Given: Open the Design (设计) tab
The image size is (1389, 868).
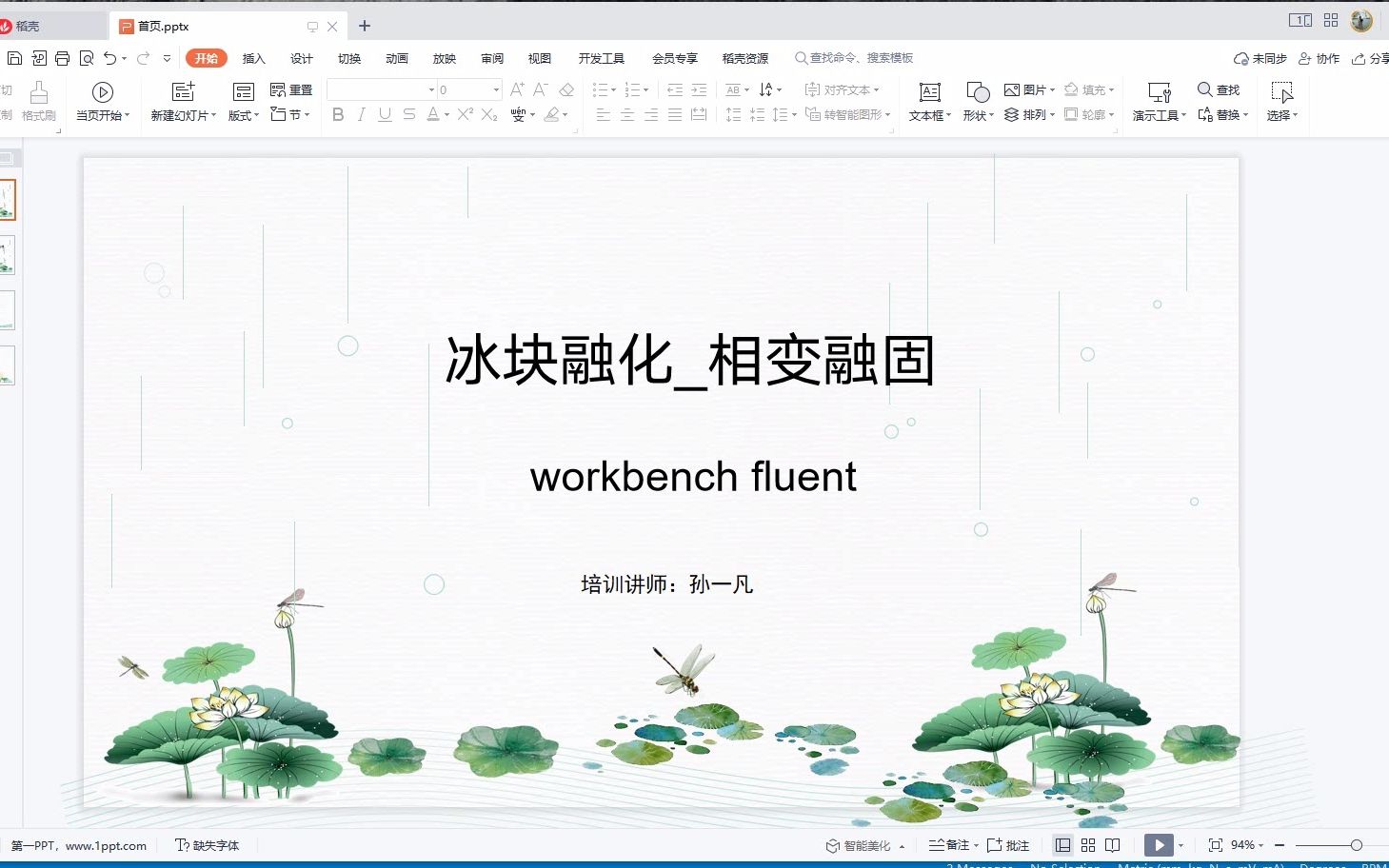Looking at the screenshot, I should (301, 58).
